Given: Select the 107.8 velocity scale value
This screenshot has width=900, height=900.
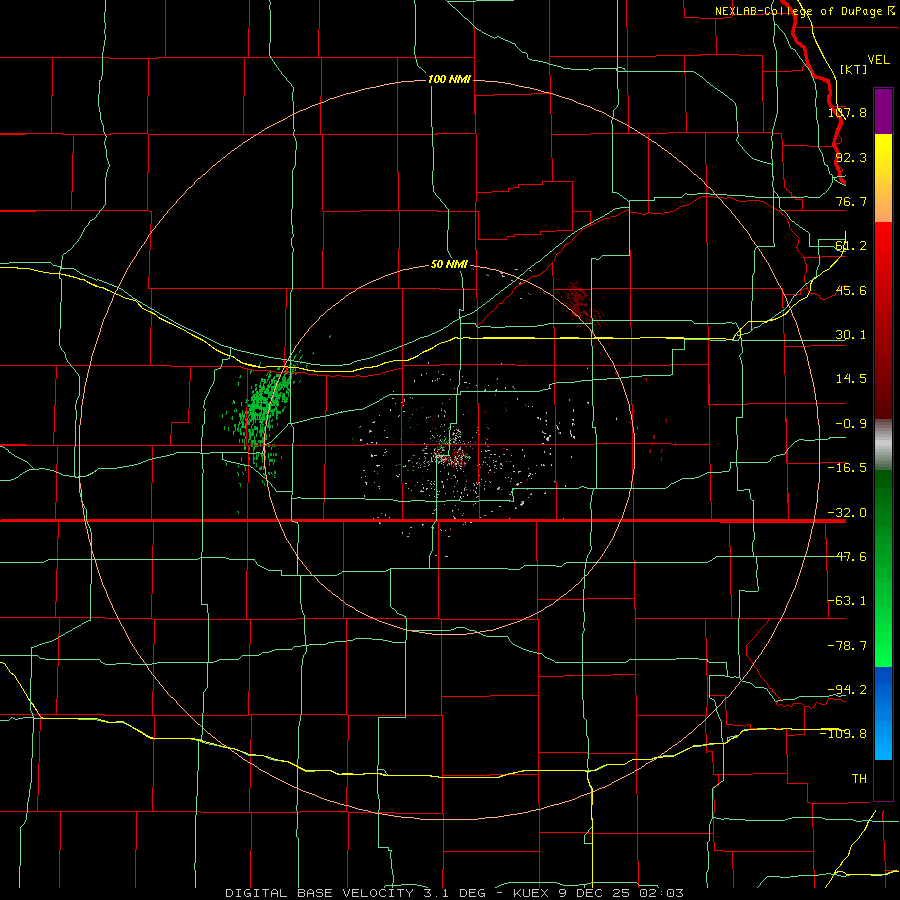Looking at the screenshot, I should point(848,112).
